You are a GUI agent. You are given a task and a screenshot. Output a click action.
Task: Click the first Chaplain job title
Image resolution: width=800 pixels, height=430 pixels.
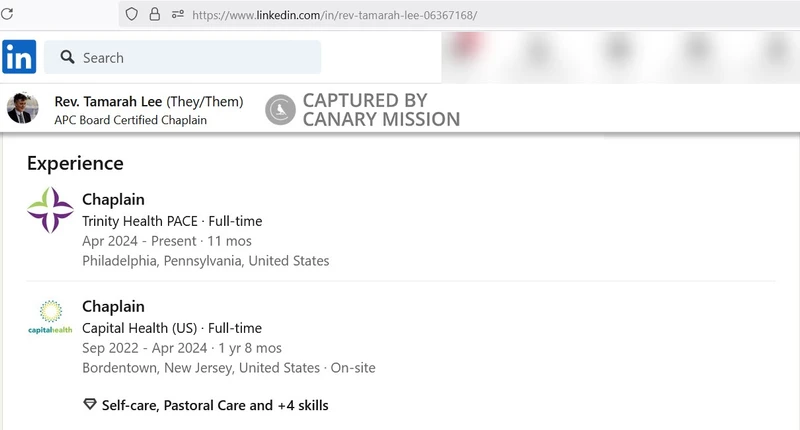click(x=113, y=199)
